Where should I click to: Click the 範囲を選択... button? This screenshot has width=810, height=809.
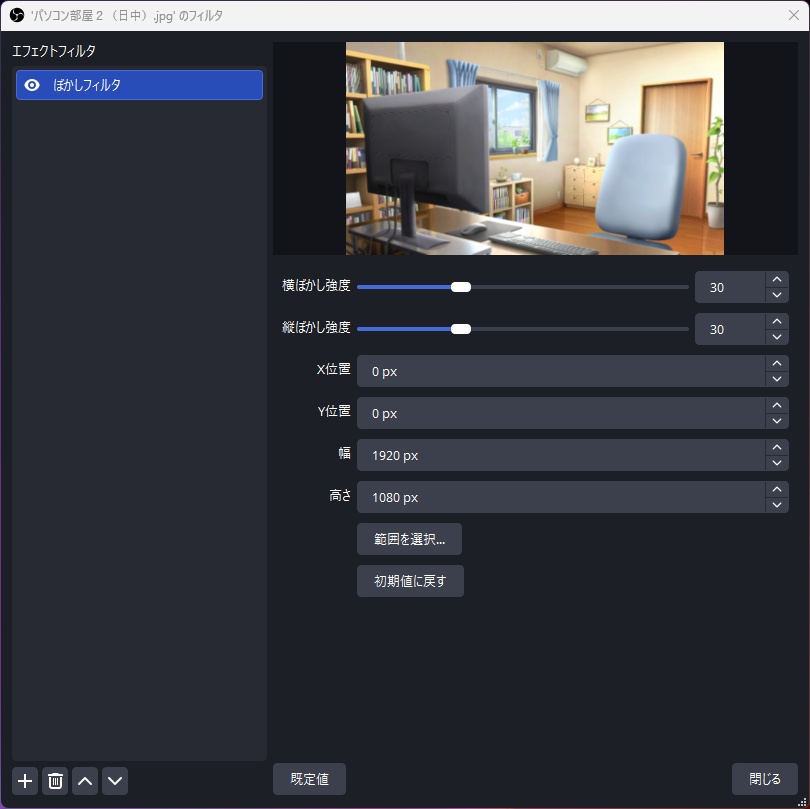(x=410, y=539)
